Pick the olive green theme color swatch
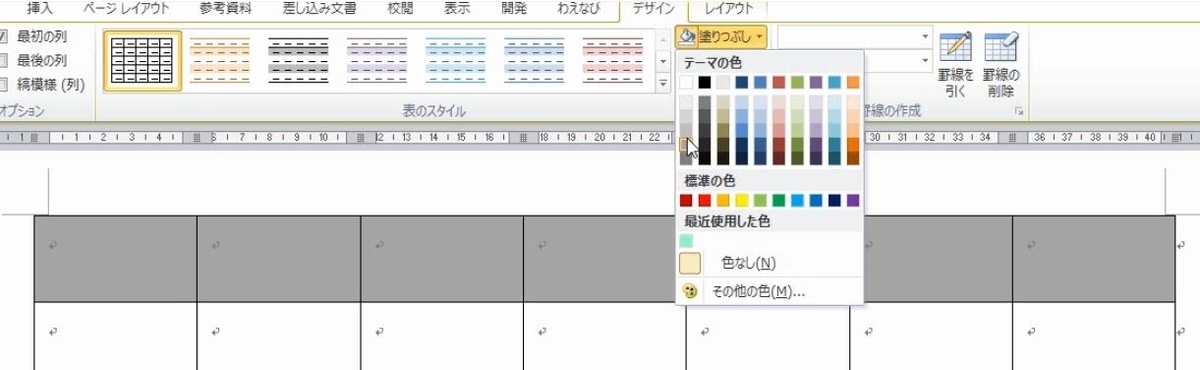Image resolution: width=1200 pixels, height=370 pixels. (797, 82)
